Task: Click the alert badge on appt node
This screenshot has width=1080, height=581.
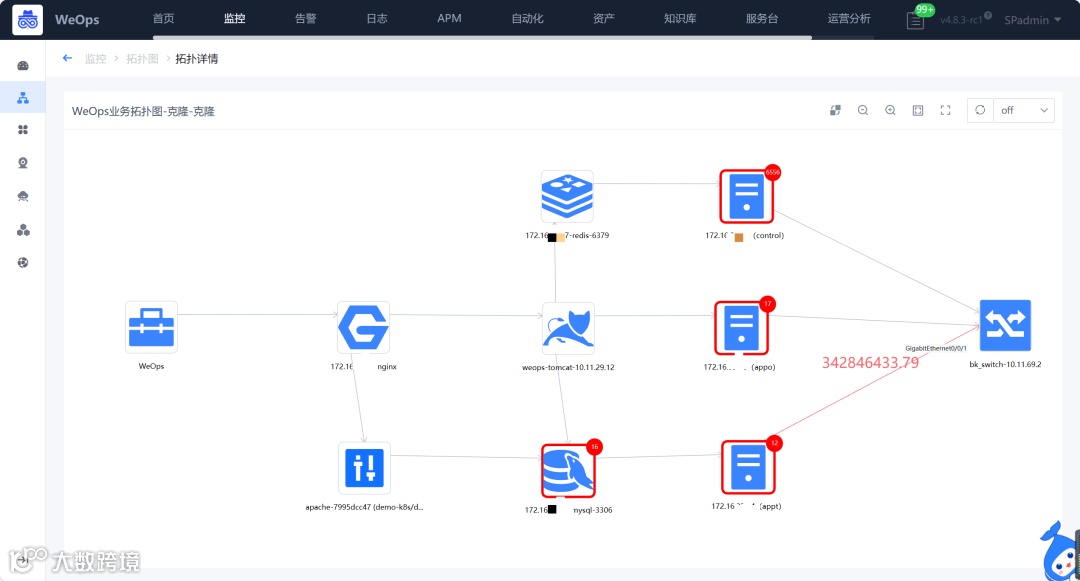Action: [774, 443]
